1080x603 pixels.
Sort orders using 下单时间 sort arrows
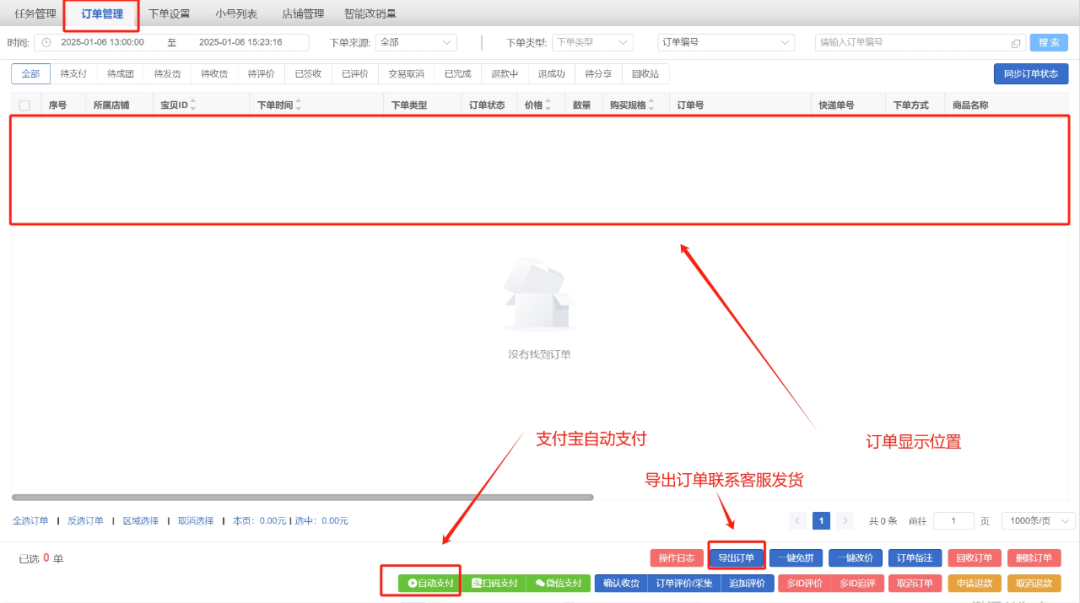[x=298, y=103]
